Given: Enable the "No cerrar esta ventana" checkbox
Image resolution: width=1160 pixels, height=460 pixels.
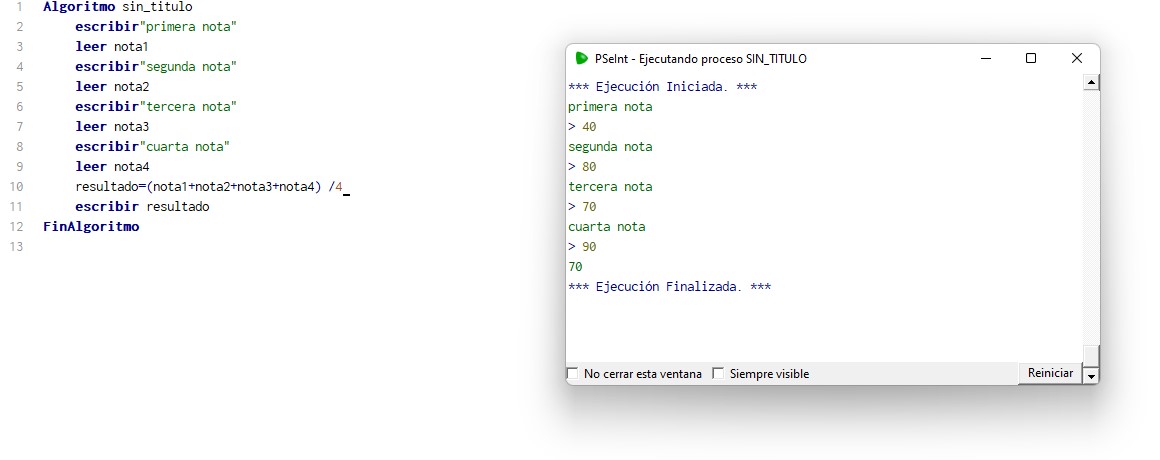Looking at the screenshot, I should click(573, 374).
